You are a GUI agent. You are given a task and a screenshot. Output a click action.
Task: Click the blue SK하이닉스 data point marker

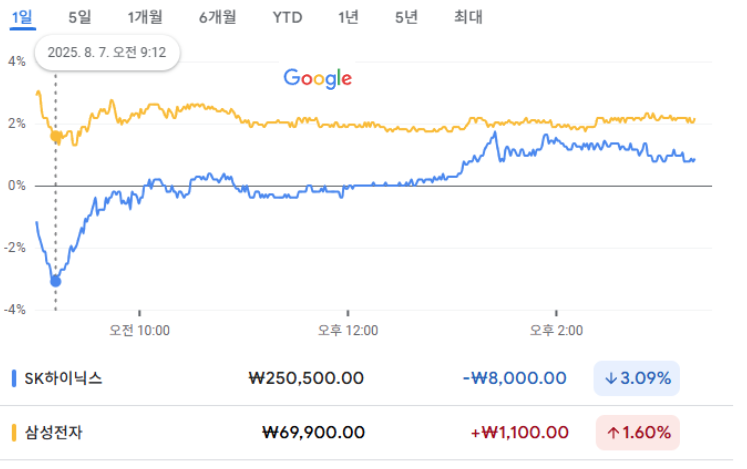[56, 282]
